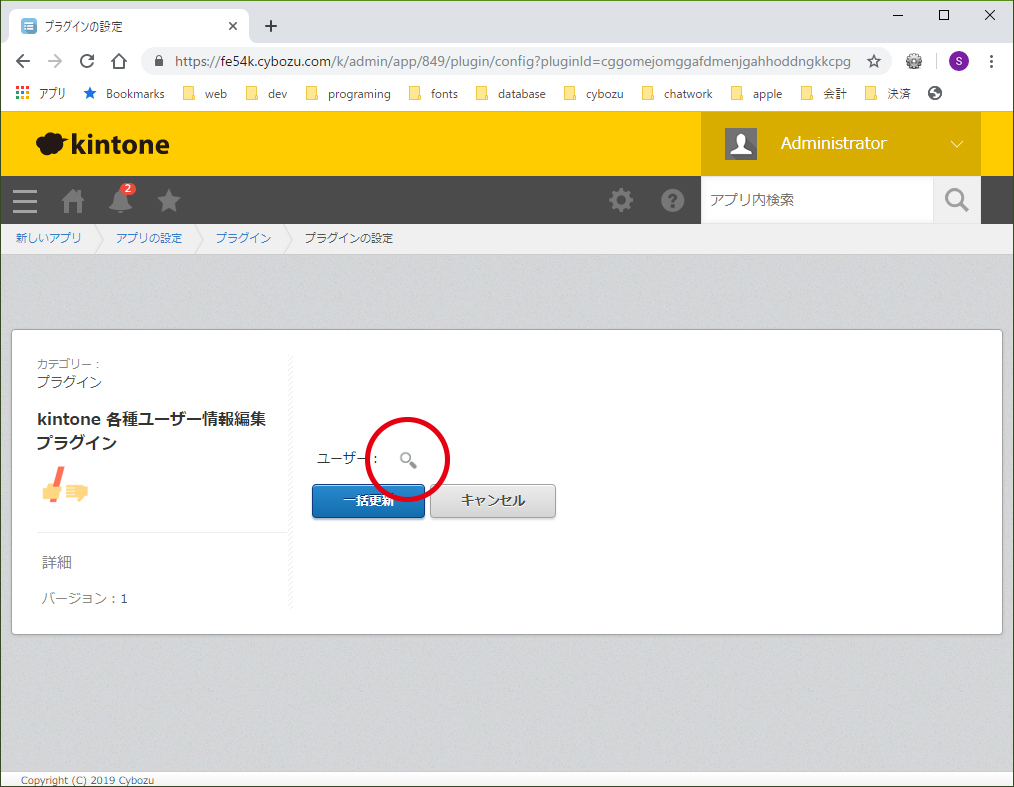Focus the アプリ内検索 search field
This screenshot has width=1014, height=787.
click(817, 200)
